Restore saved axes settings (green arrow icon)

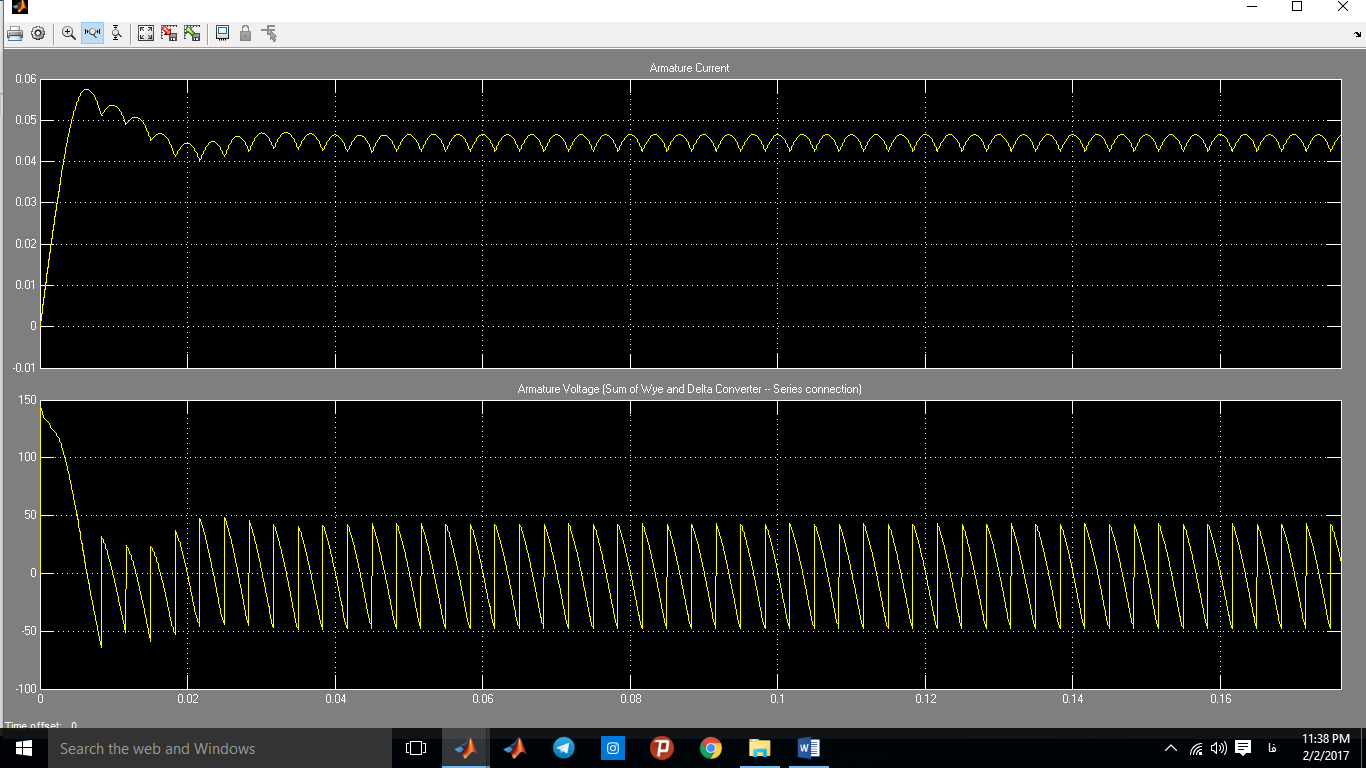pos(192,33)
